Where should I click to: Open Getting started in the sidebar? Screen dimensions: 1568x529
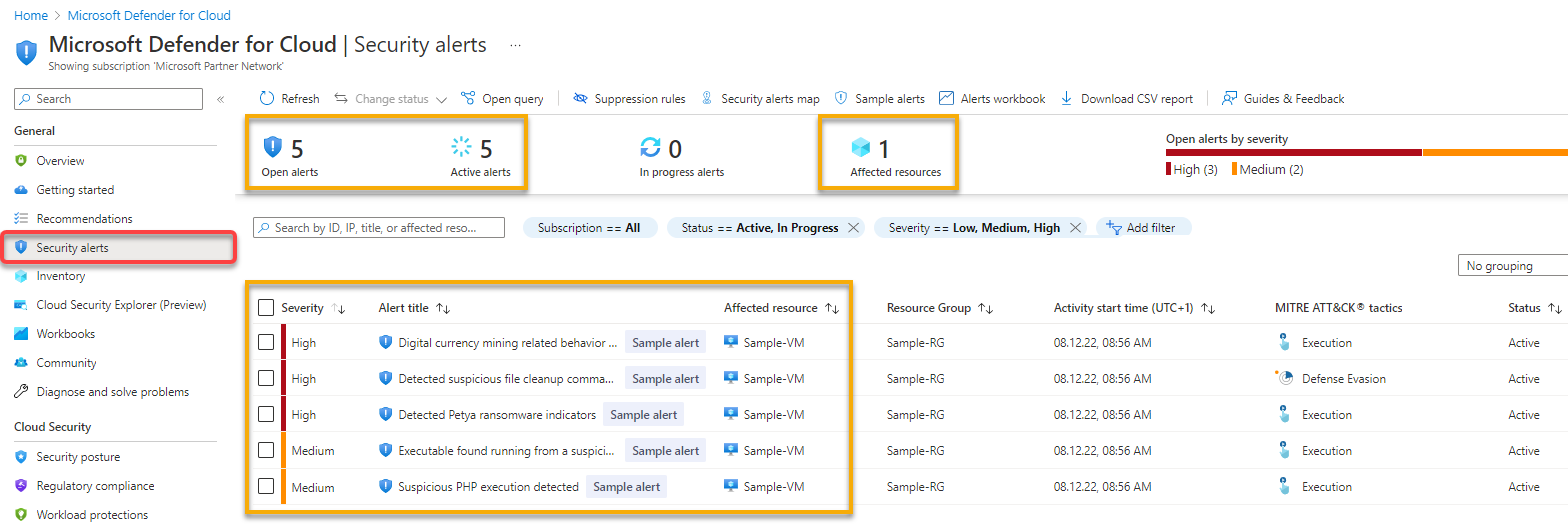pyautogui.click(x=75, y=190)
